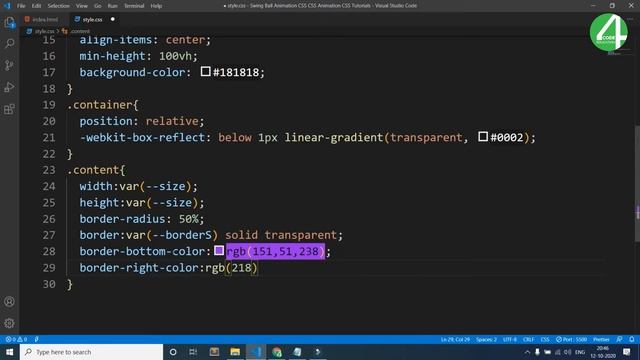Show hidden system tray icons
The height and width of the screenshot is (360, 640).
pos(527,352)
